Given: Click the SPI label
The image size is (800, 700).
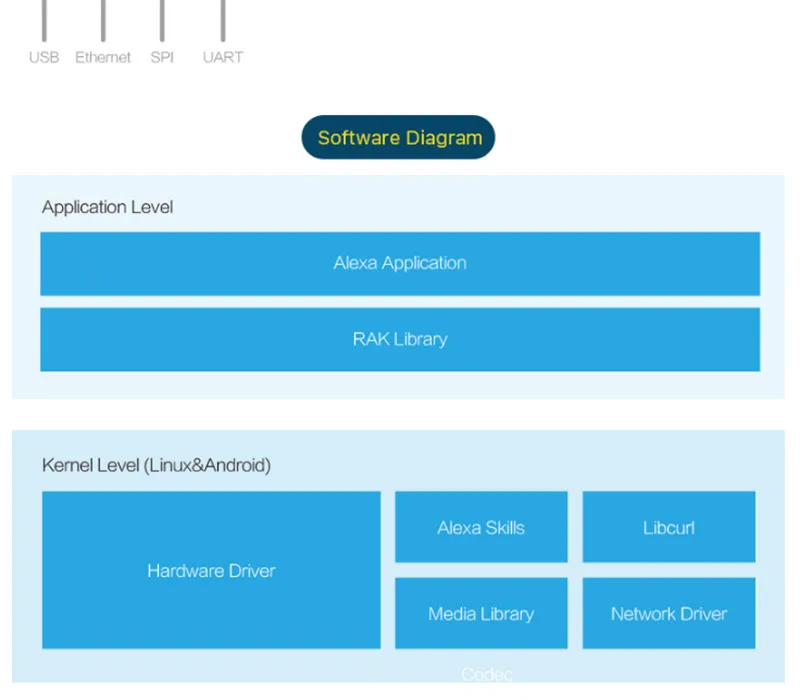Looking at the screenshot, I should [x=162, y=57].
